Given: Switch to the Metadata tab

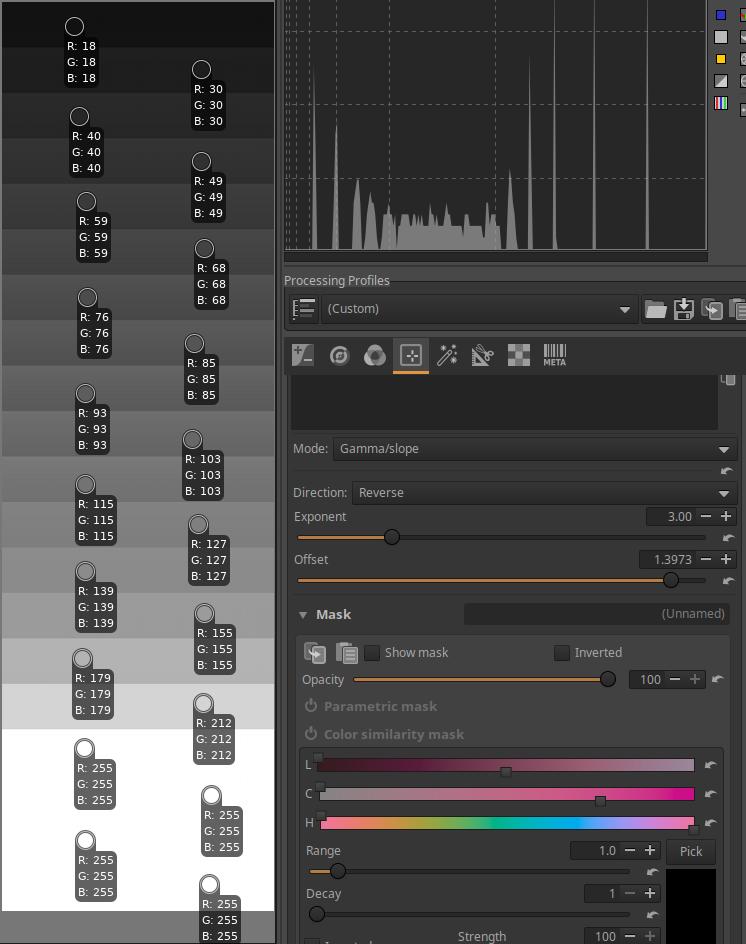Looking at the screenshot, I should click(x=554, y=355).
